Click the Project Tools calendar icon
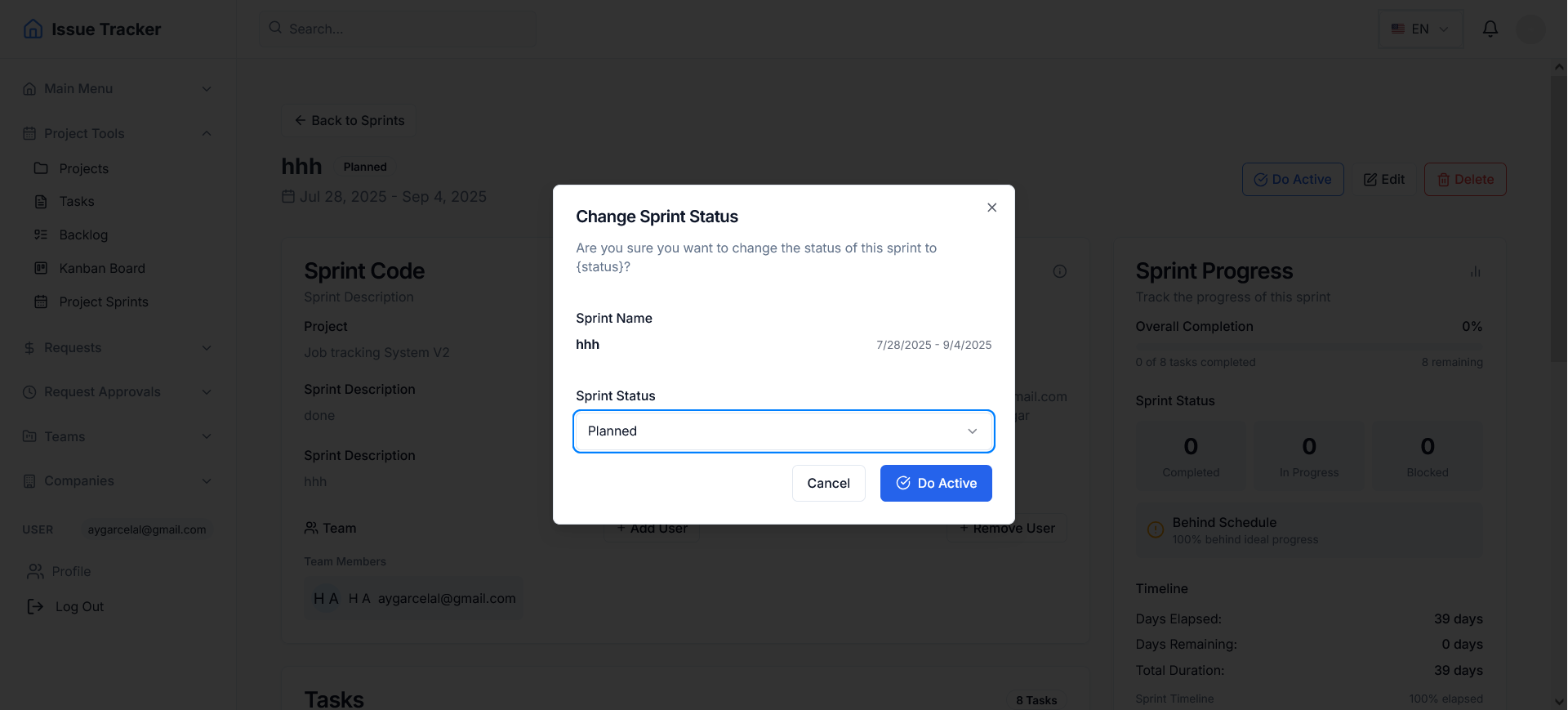 pos(29,133)
